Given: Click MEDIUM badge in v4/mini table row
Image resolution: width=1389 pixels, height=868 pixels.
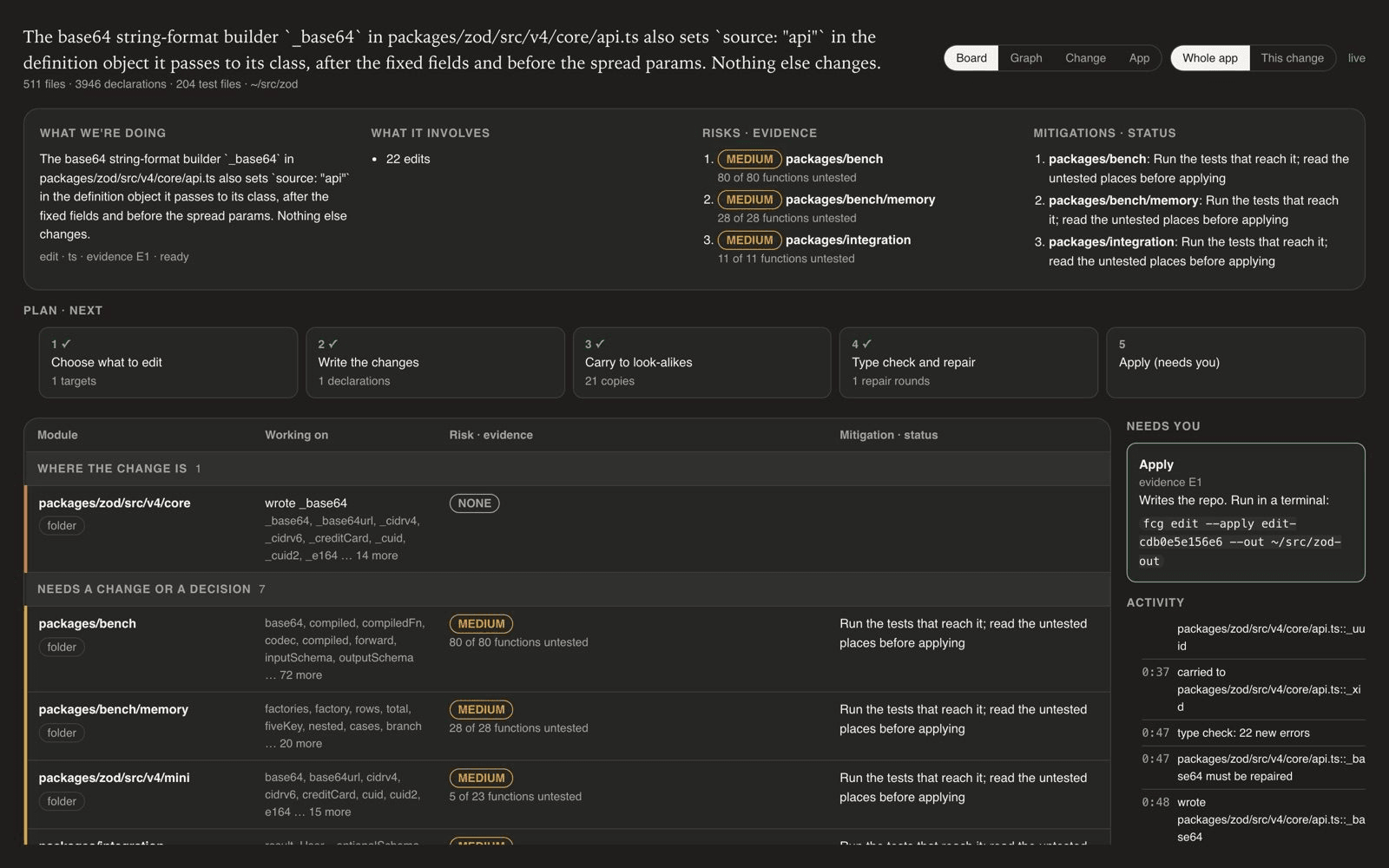Looking at the screenshot, I should click(x=481, y=779).
